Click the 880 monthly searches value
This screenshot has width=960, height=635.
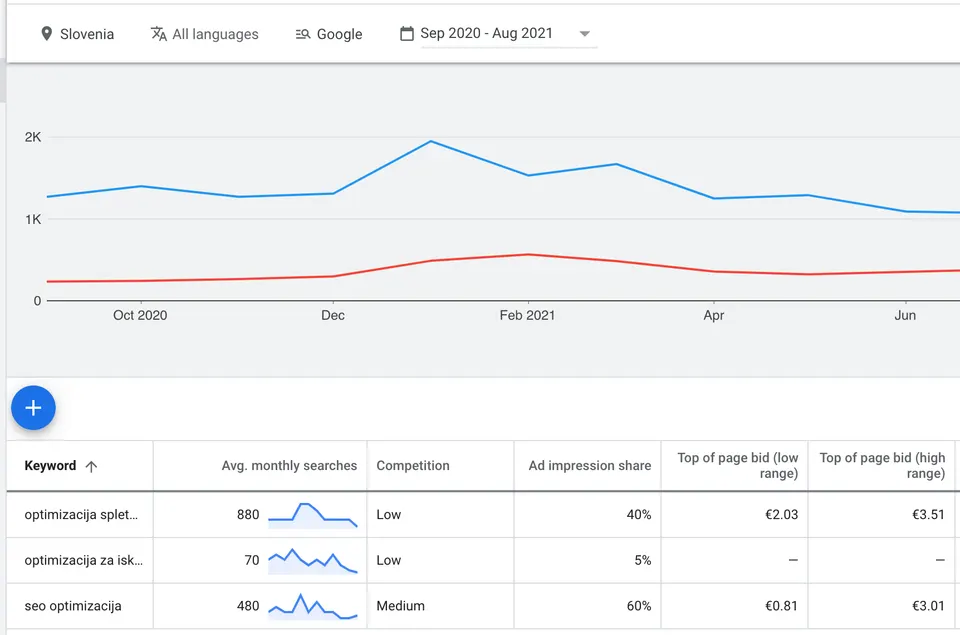coord(248,515)
